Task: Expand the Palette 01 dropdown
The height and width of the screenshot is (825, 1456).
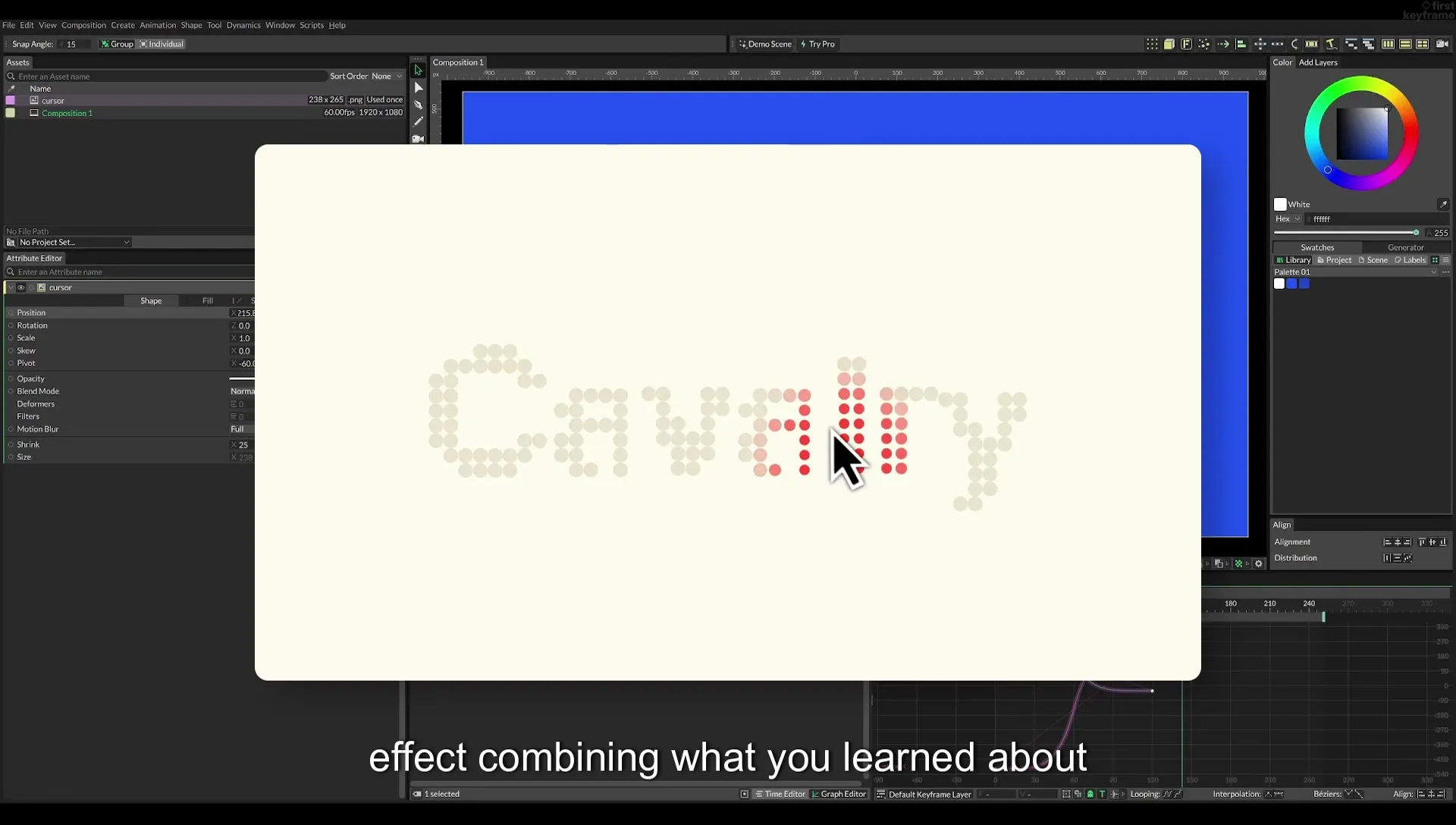Action: 1355,272
